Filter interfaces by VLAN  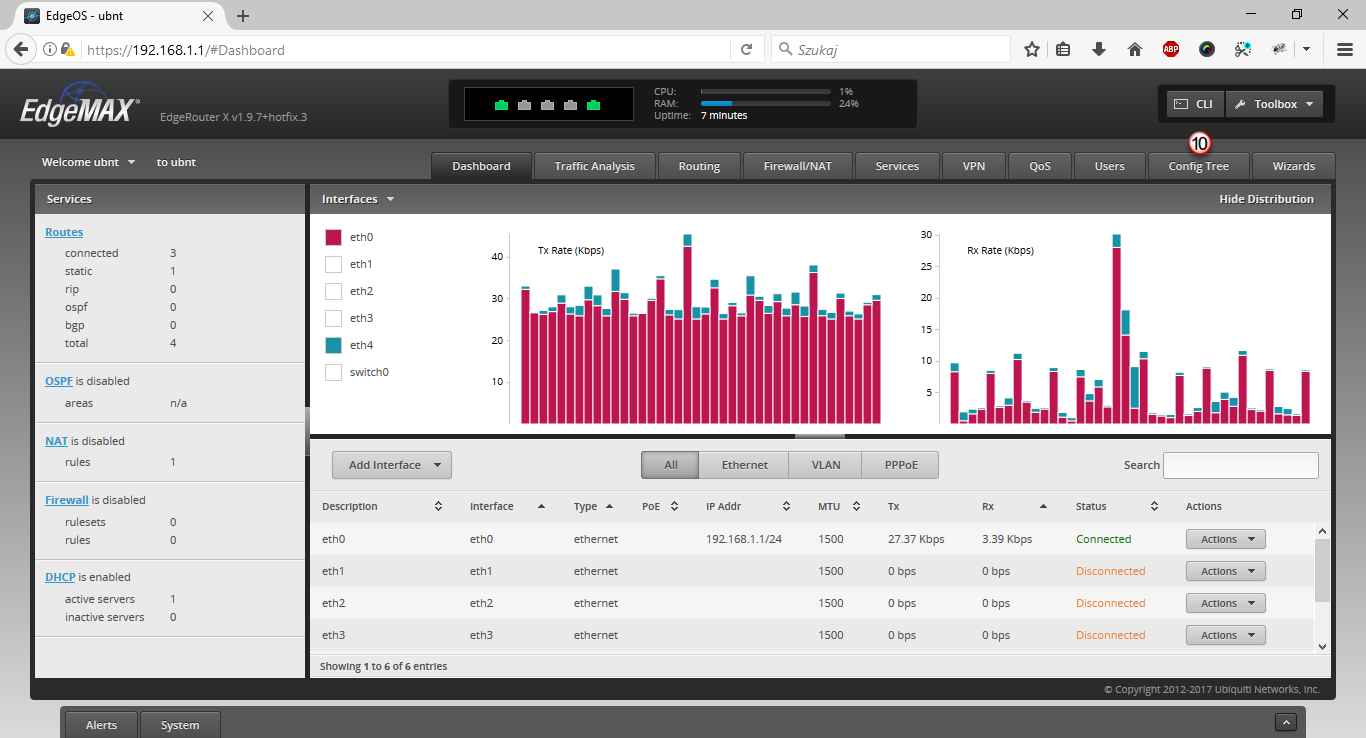826,465
